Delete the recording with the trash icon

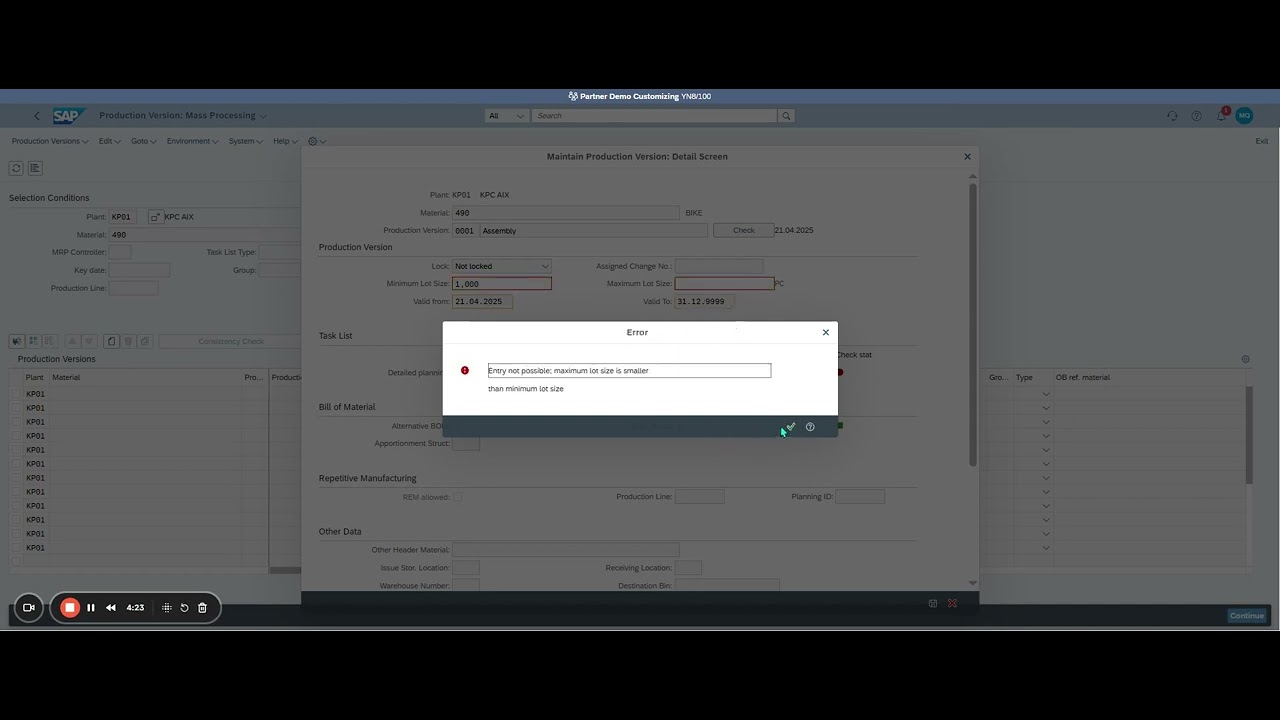202,607
